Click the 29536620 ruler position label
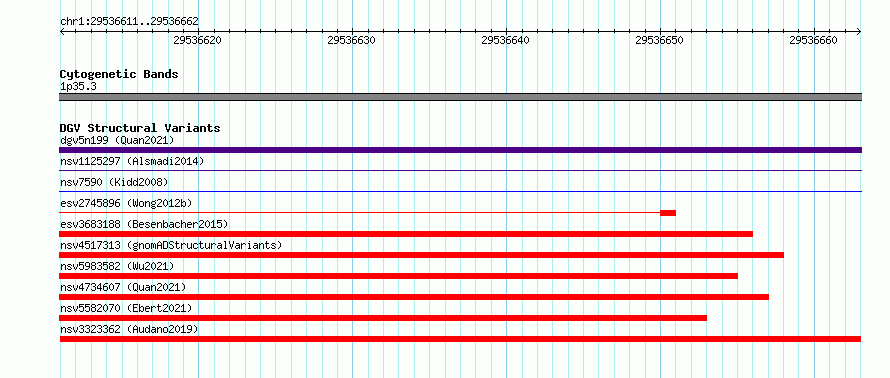This screenshot has height=378, width=890. pyautogui.click(x=198, y=40)
